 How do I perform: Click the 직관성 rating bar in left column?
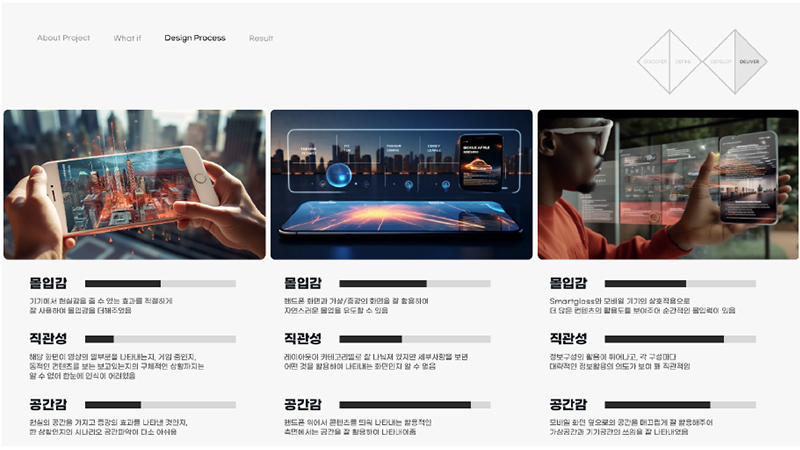[x=160, y=340]
